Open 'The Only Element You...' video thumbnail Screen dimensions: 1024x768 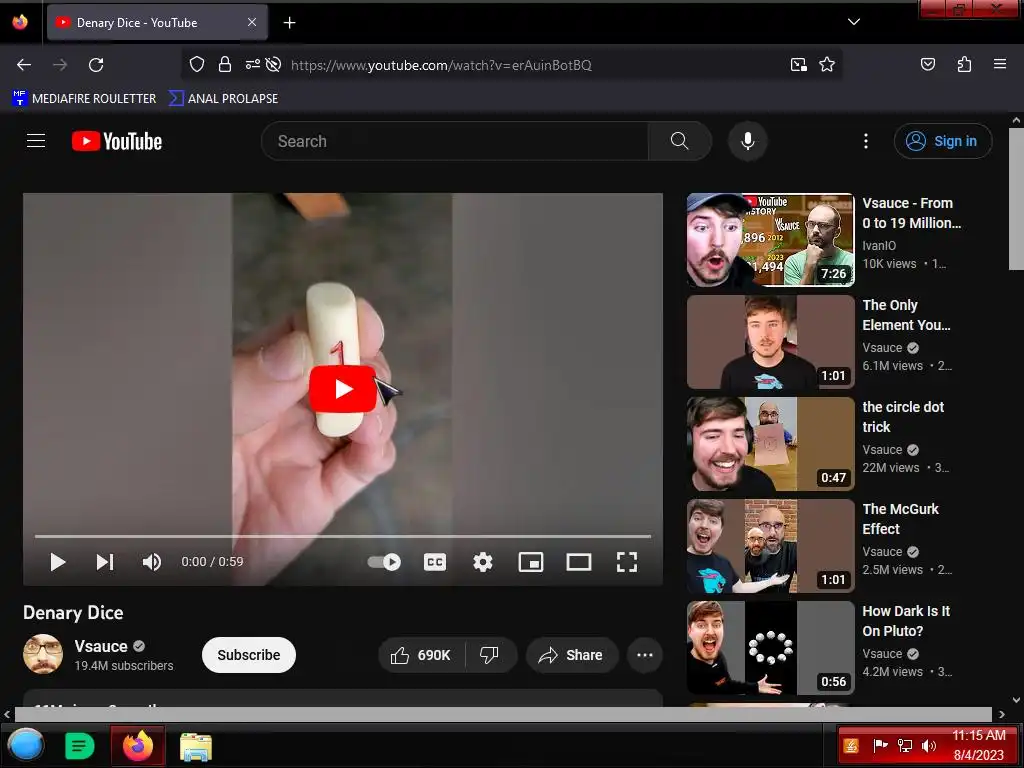[x=771, y=342]
